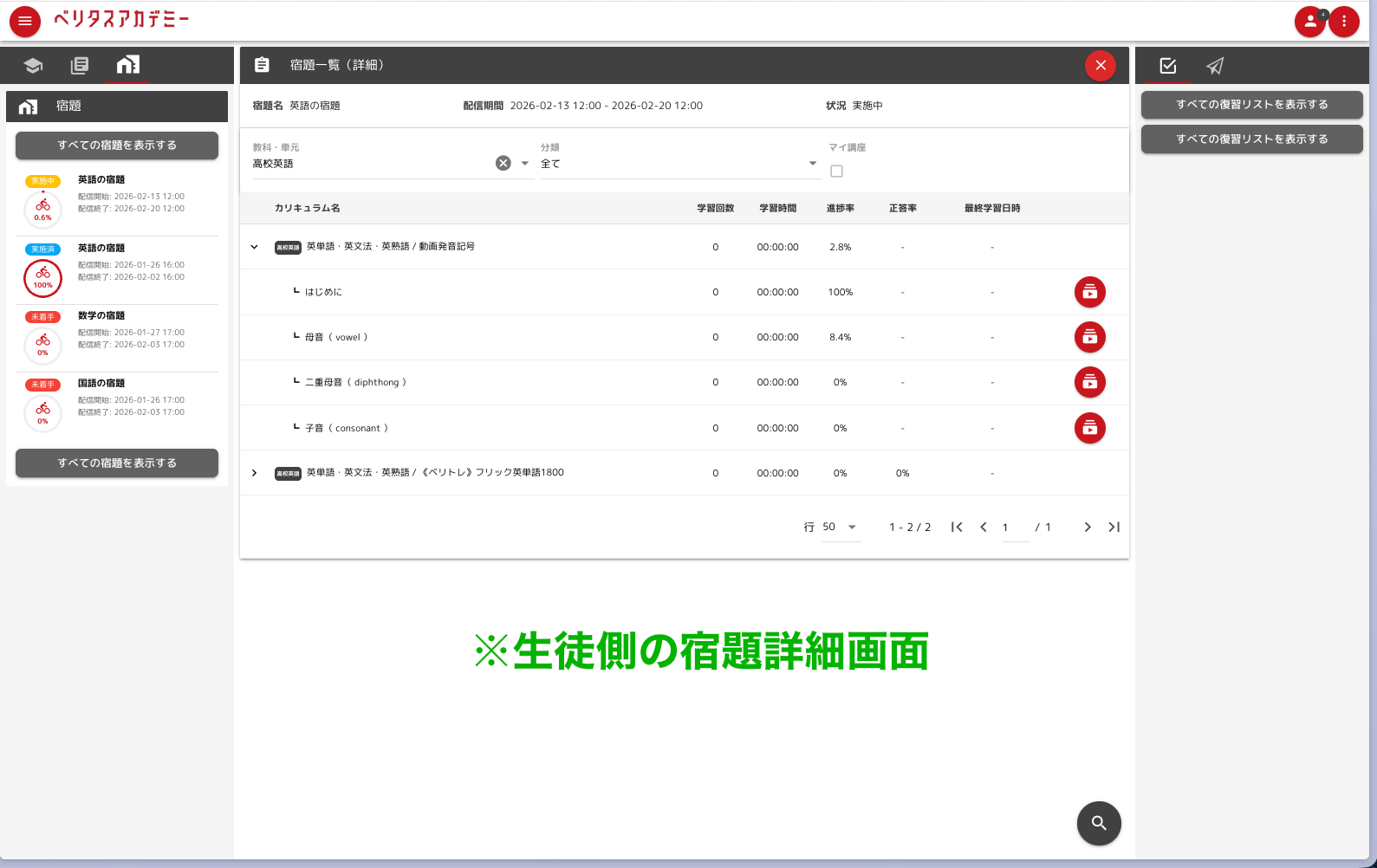Expand the フリック英単語1800 curriculum row
This screenshot has width=1377, height=868.
(x=254, y=473)
